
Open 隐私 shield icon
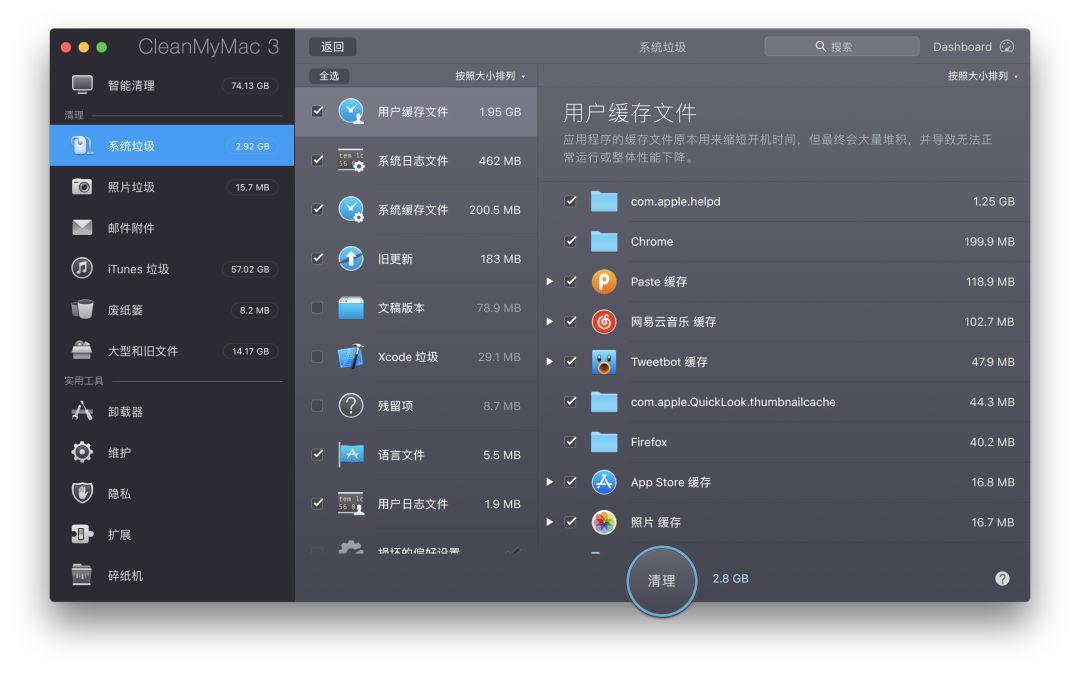82,493
